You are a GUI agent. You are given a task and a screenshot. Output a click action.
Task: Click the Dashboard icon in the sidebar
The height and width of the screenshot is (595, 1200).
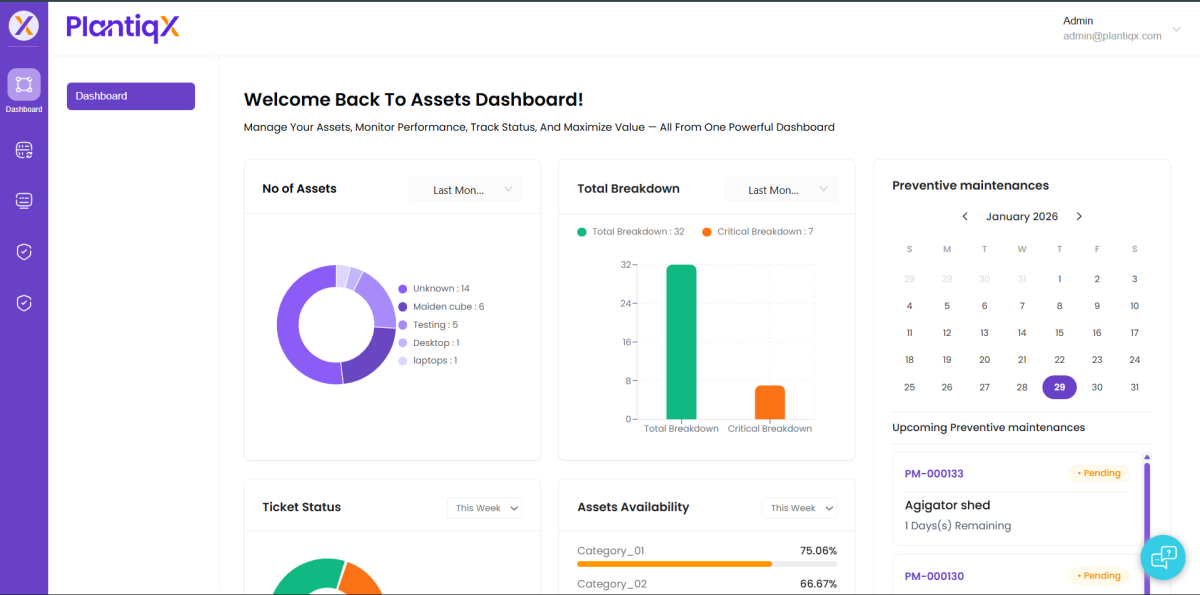point(24,85)
